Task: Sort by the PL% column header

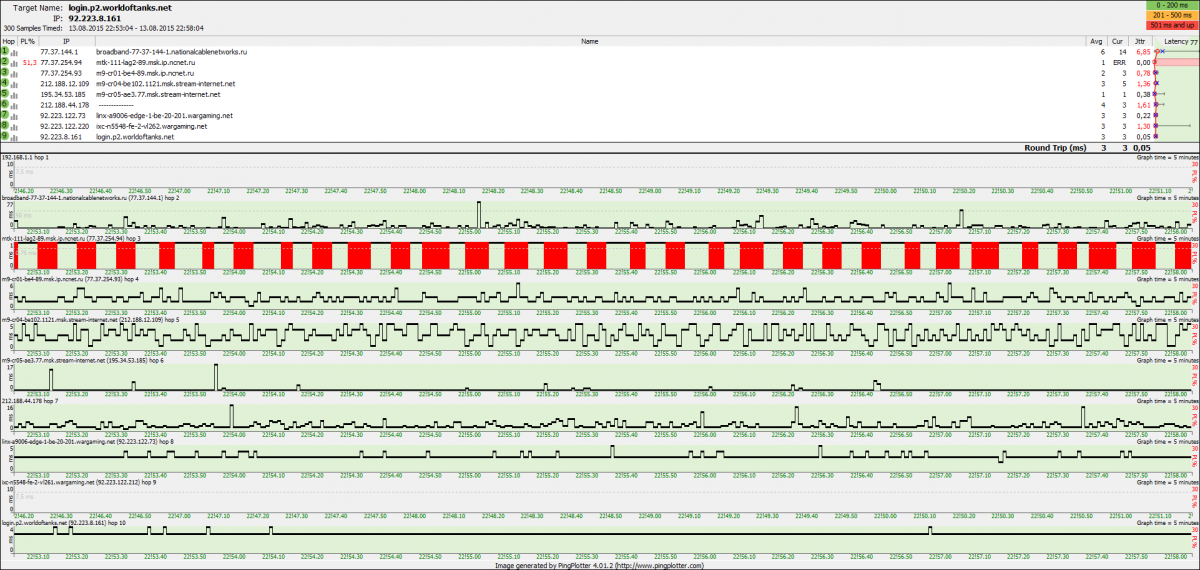Action: coord(27,41)
